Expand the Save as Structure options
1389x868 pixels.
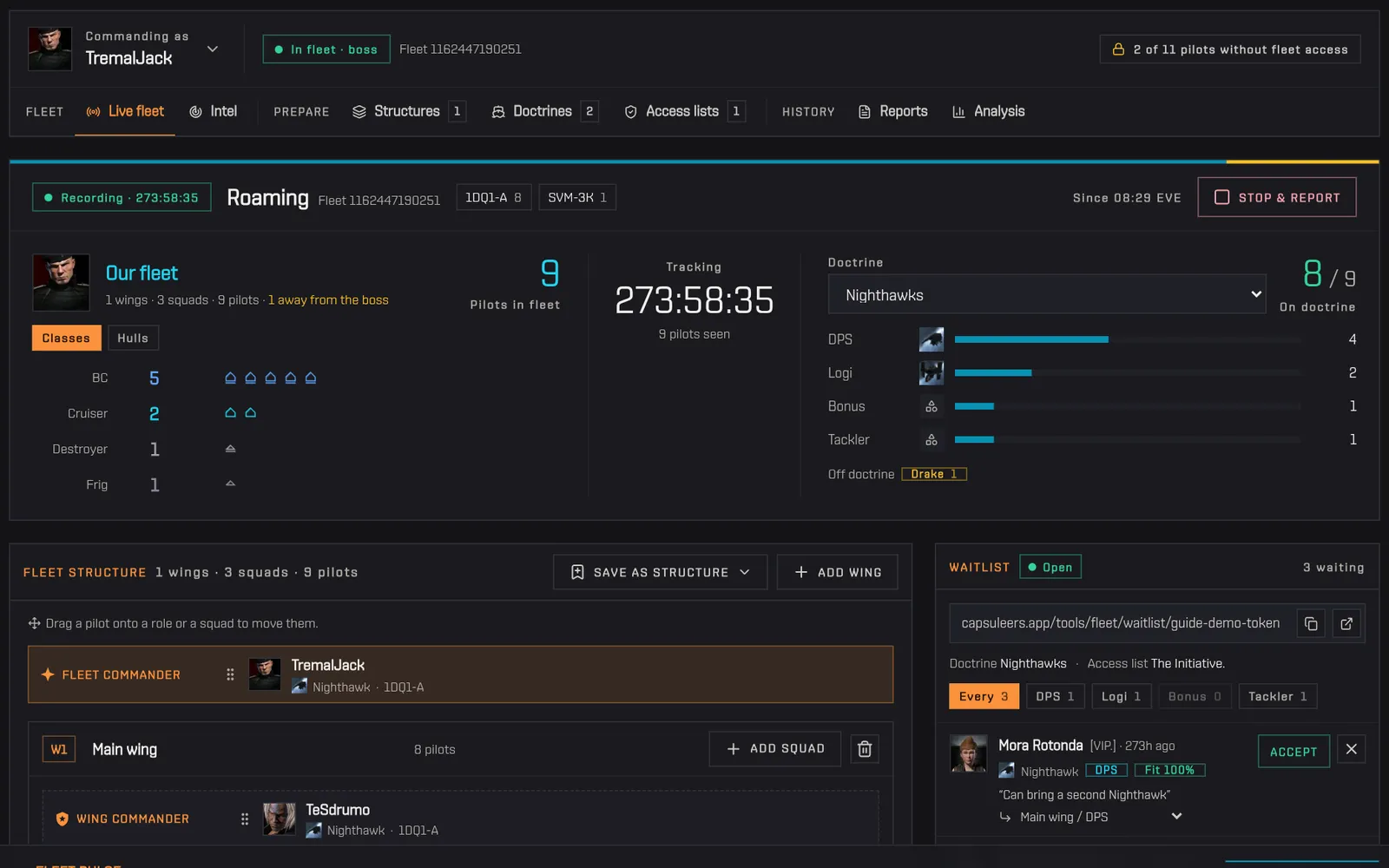point(660,572)
